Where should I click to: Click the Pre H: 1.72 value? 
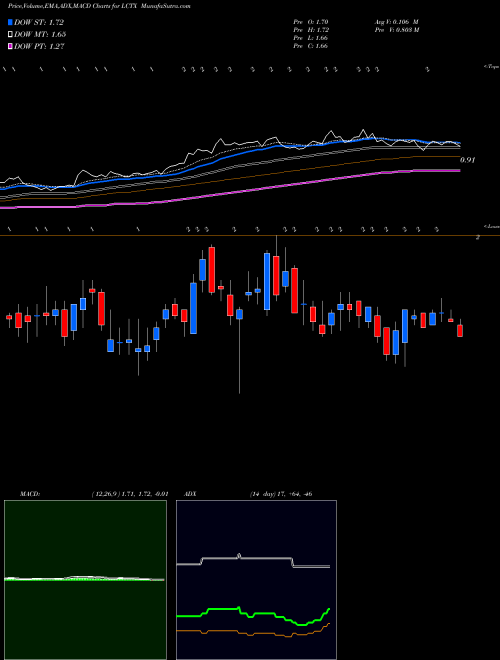pyautogui.click(x=311, y=30)
